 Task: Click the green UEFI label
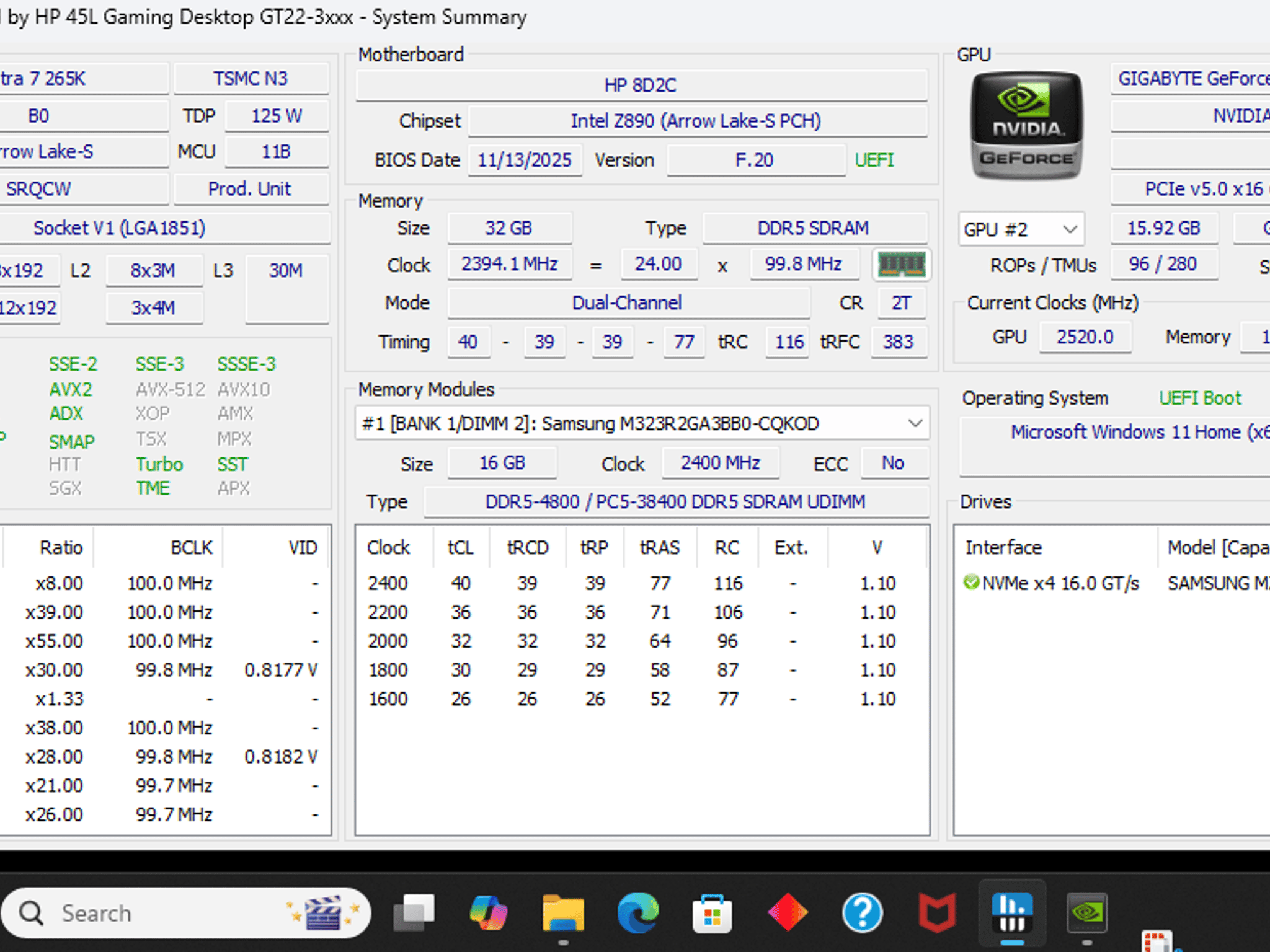tap(874, 160)
